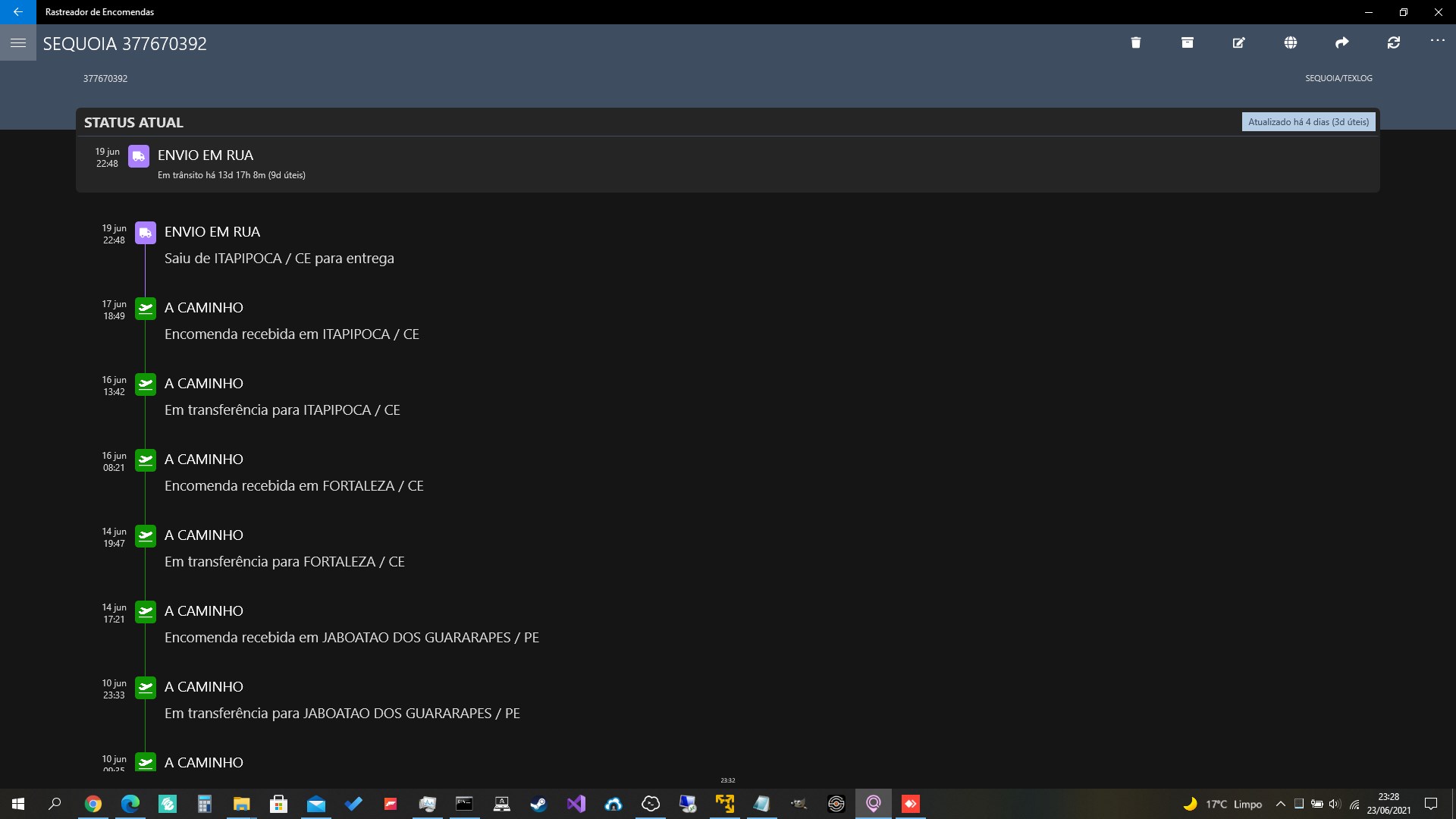The height and width of the screenshot is (819, 1456).
Task: Select the FORTALEZA received event icon
Action: [145, 460]
